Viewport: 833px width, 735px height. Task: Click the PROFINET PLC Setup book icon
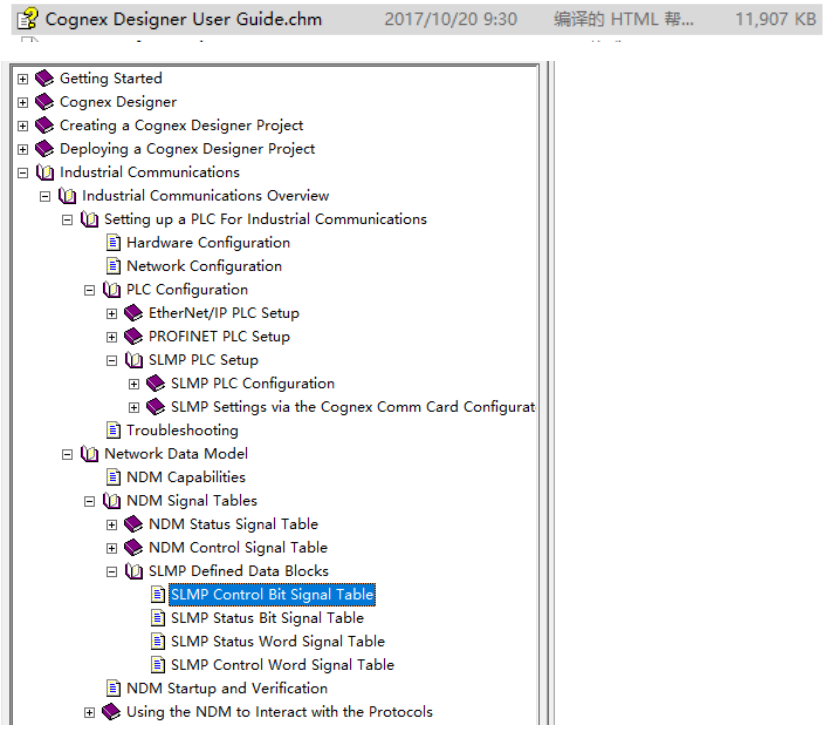click(x=134, y=337)
